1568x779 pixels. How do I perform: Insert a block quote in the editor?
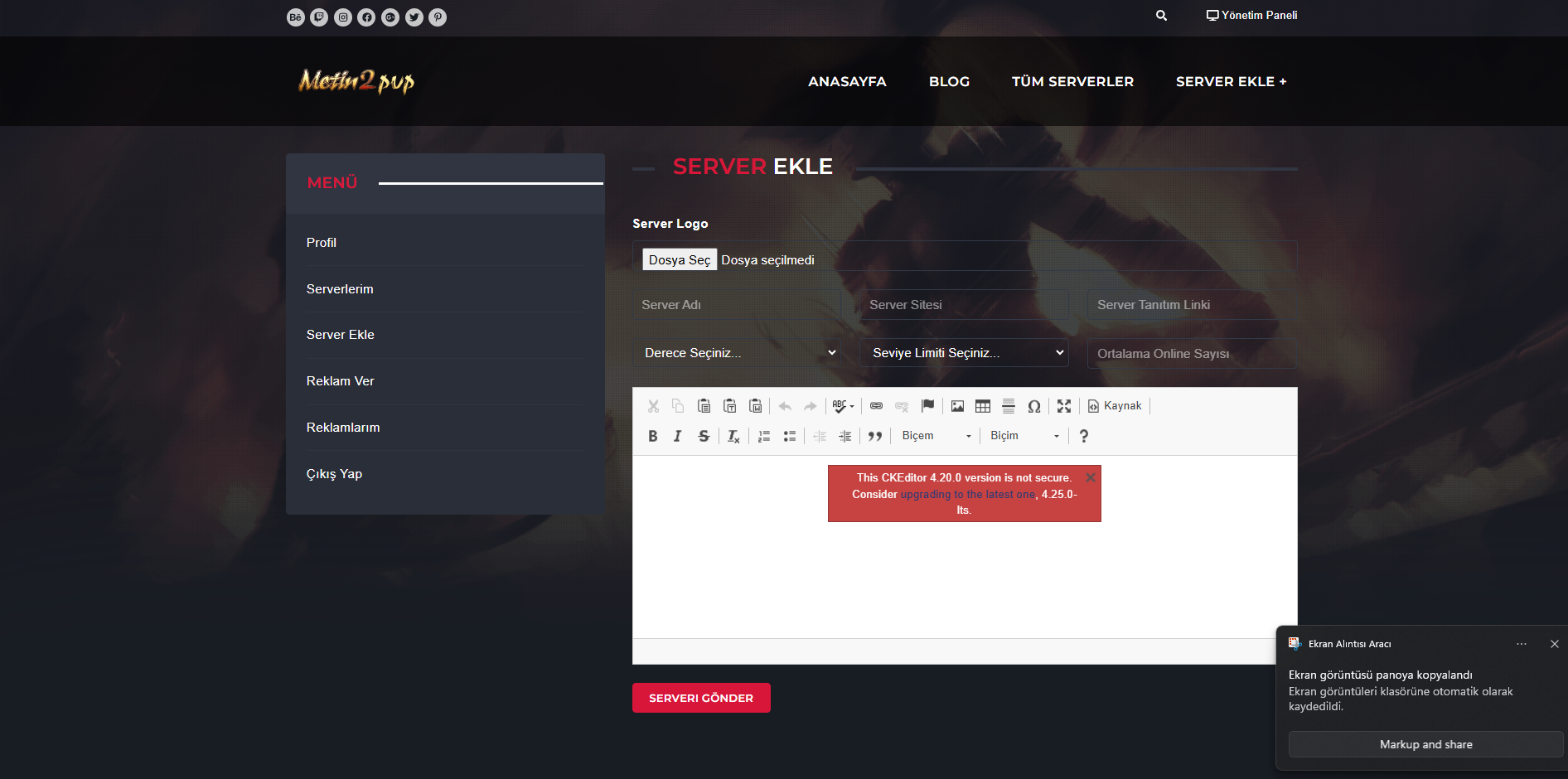click(875, 436)
